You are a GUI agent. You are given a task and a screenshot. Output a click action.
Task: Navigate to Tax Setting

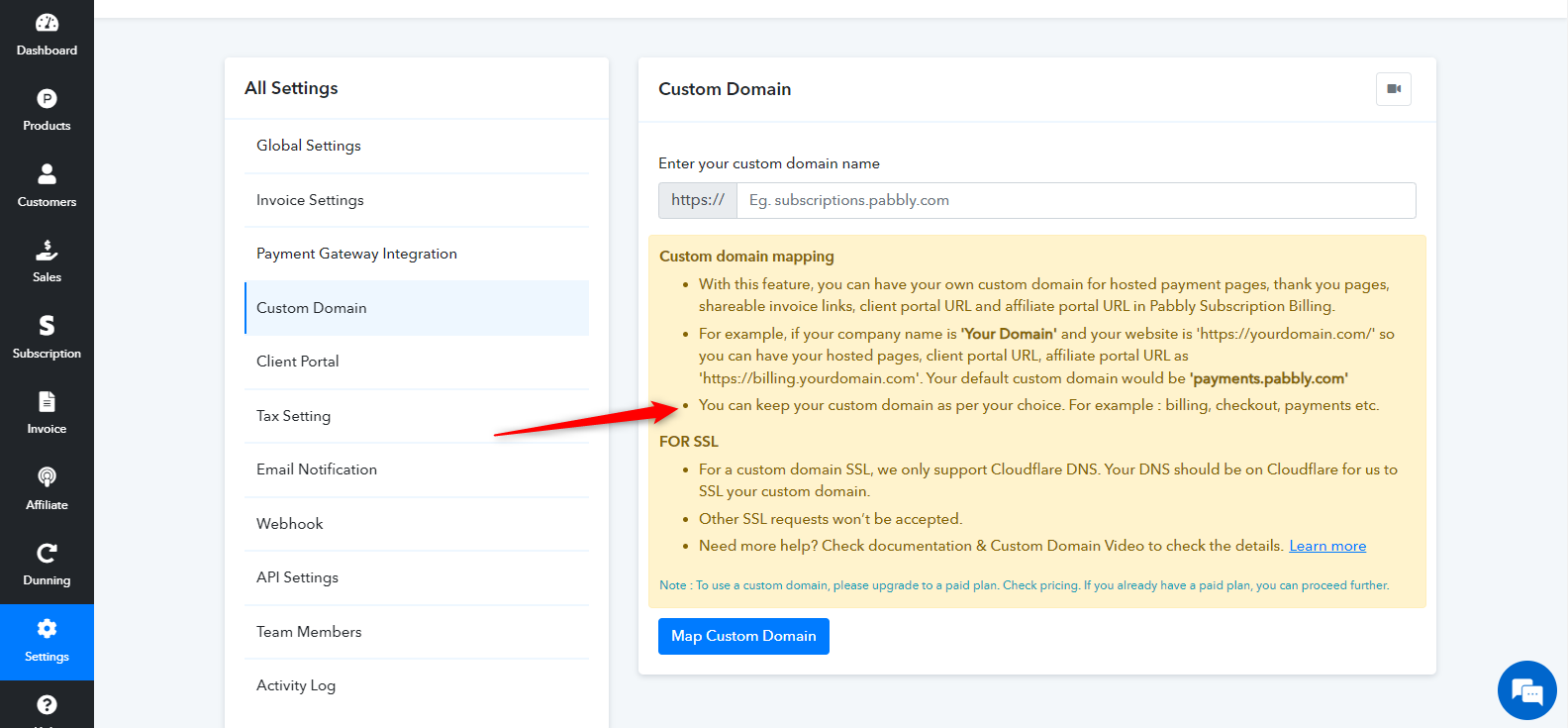tap(417, 416)
